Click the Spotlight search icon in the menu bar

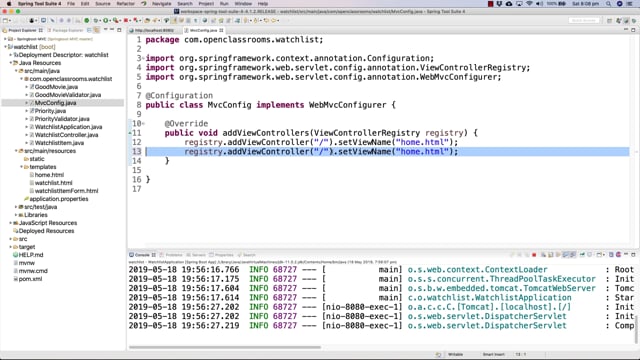(x=609, y=4)
